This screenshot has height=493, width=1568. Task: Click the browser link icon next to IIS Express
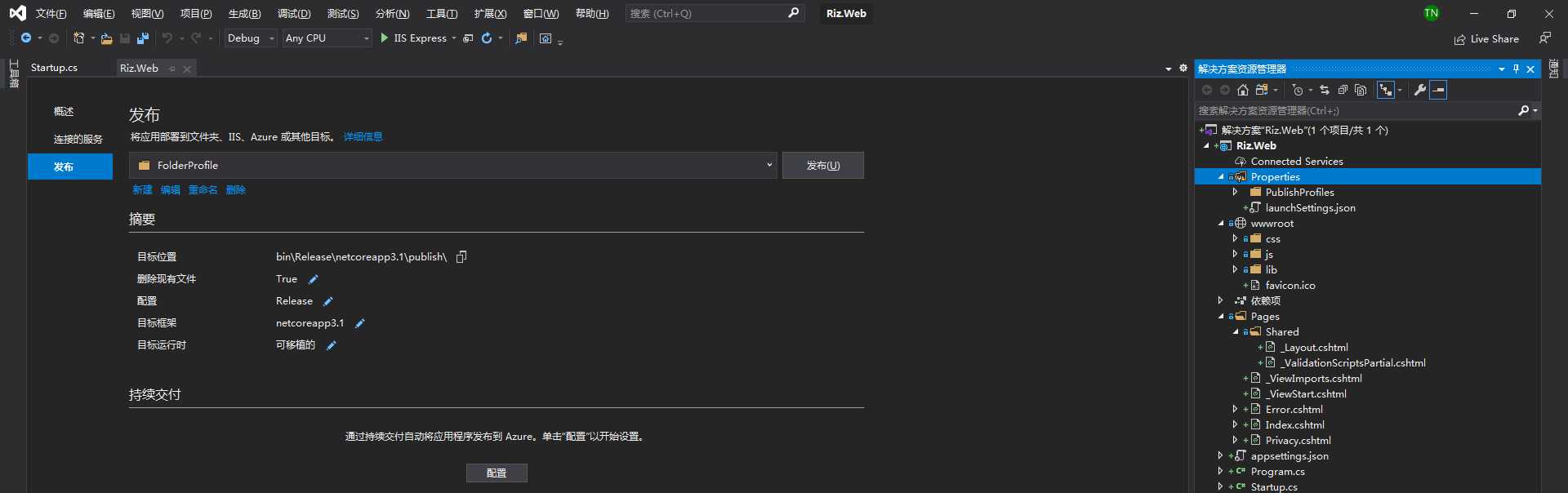tap(468, 38)
